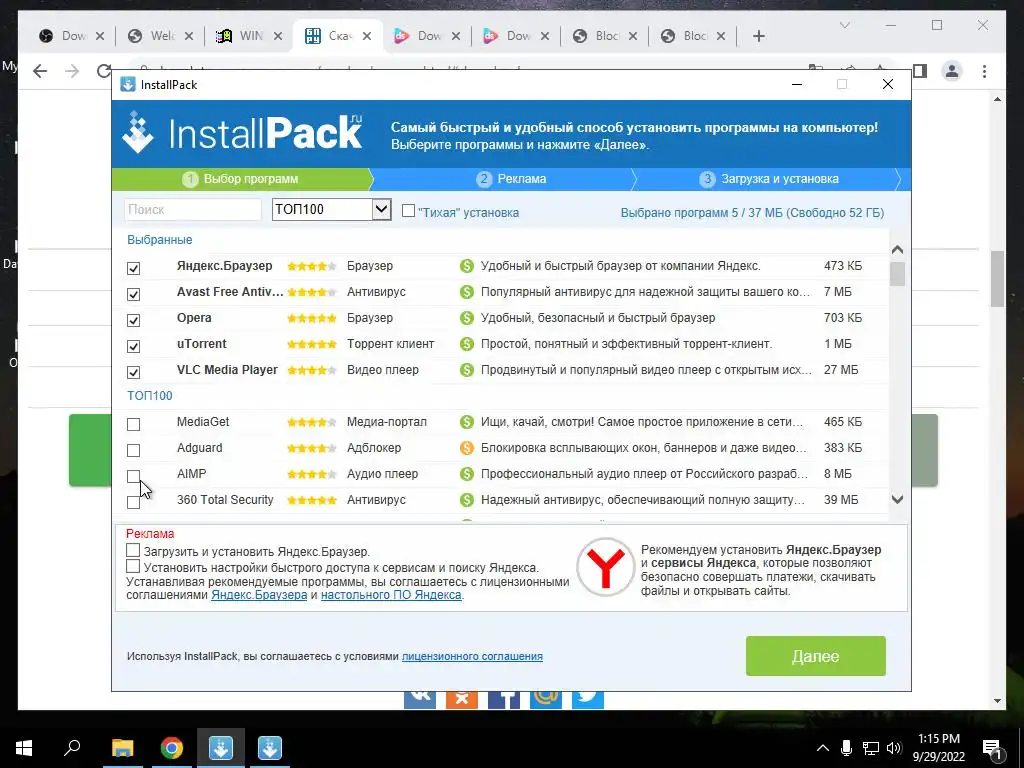Open the Windows Start menu

point(24,748)
